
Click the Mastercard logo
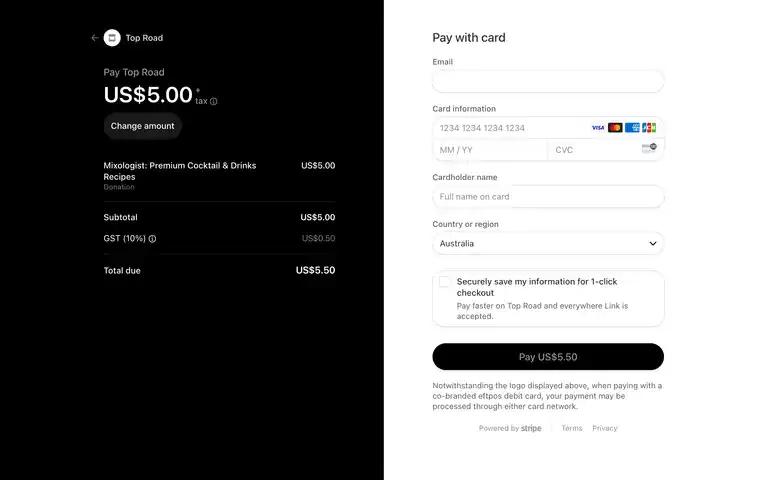[x=615, y=128]
